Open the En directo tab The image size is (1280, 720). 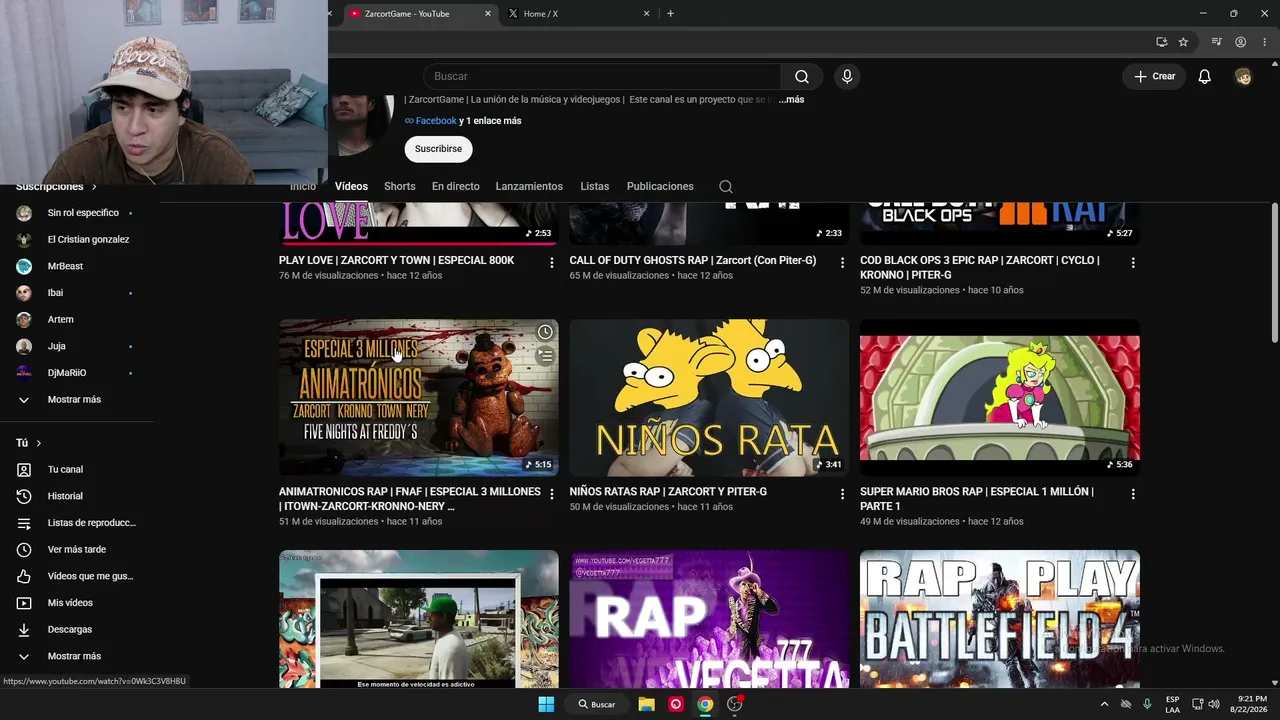point(455,187)
